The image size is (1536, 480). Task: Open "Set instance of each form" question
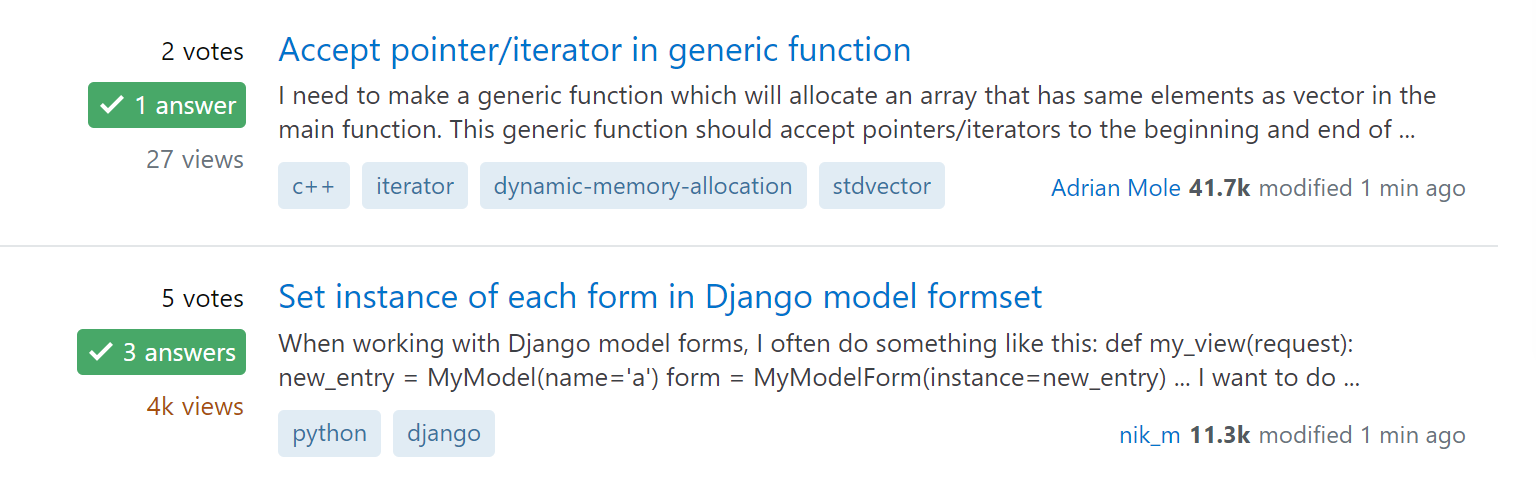(660, 297)
